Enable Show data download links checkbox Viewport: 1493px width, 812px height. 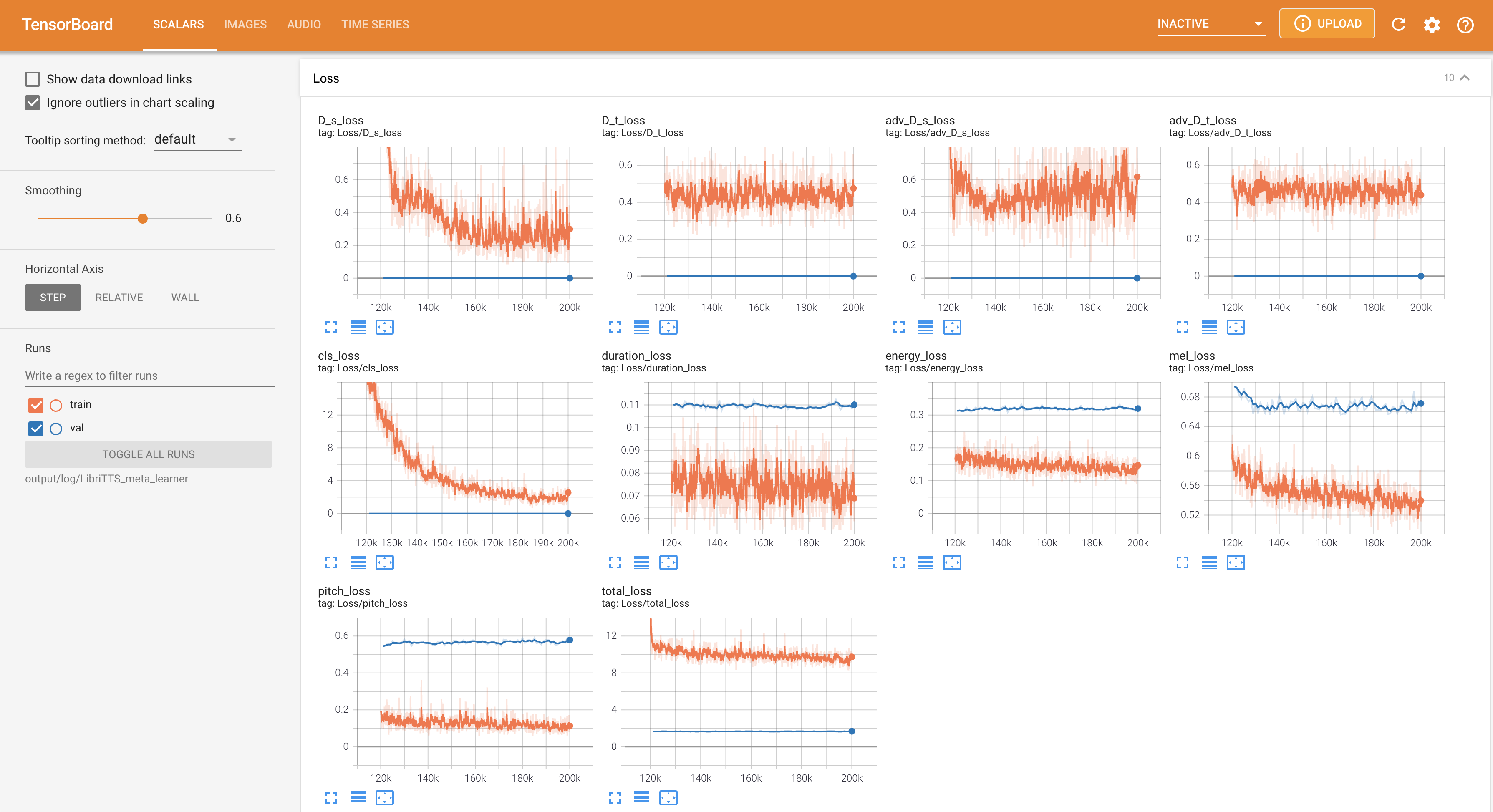click(x=33, y=79)
